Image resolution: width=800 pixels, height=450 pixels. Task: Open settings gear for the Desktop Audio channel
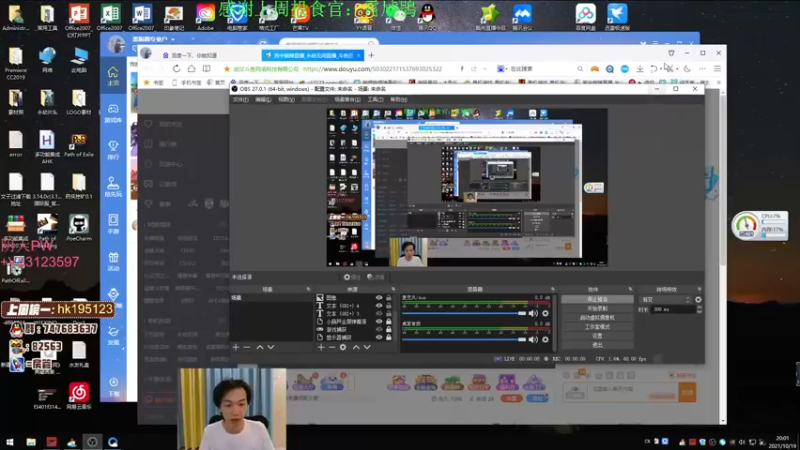pyautogui.click(x=545, y=339)
